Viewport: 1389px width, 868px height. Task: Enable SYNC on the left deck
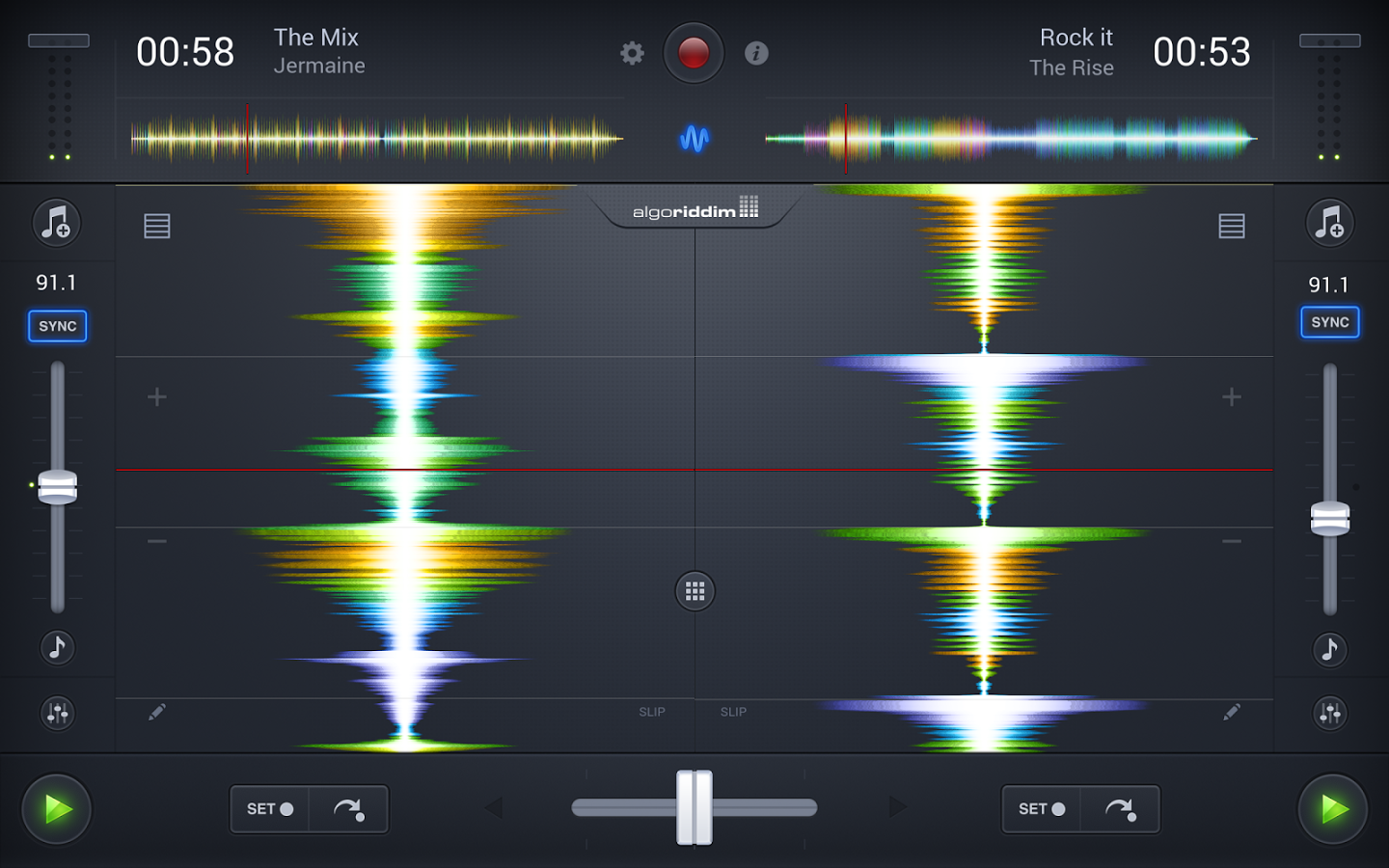pyautogui.click(x=57, y=326)
